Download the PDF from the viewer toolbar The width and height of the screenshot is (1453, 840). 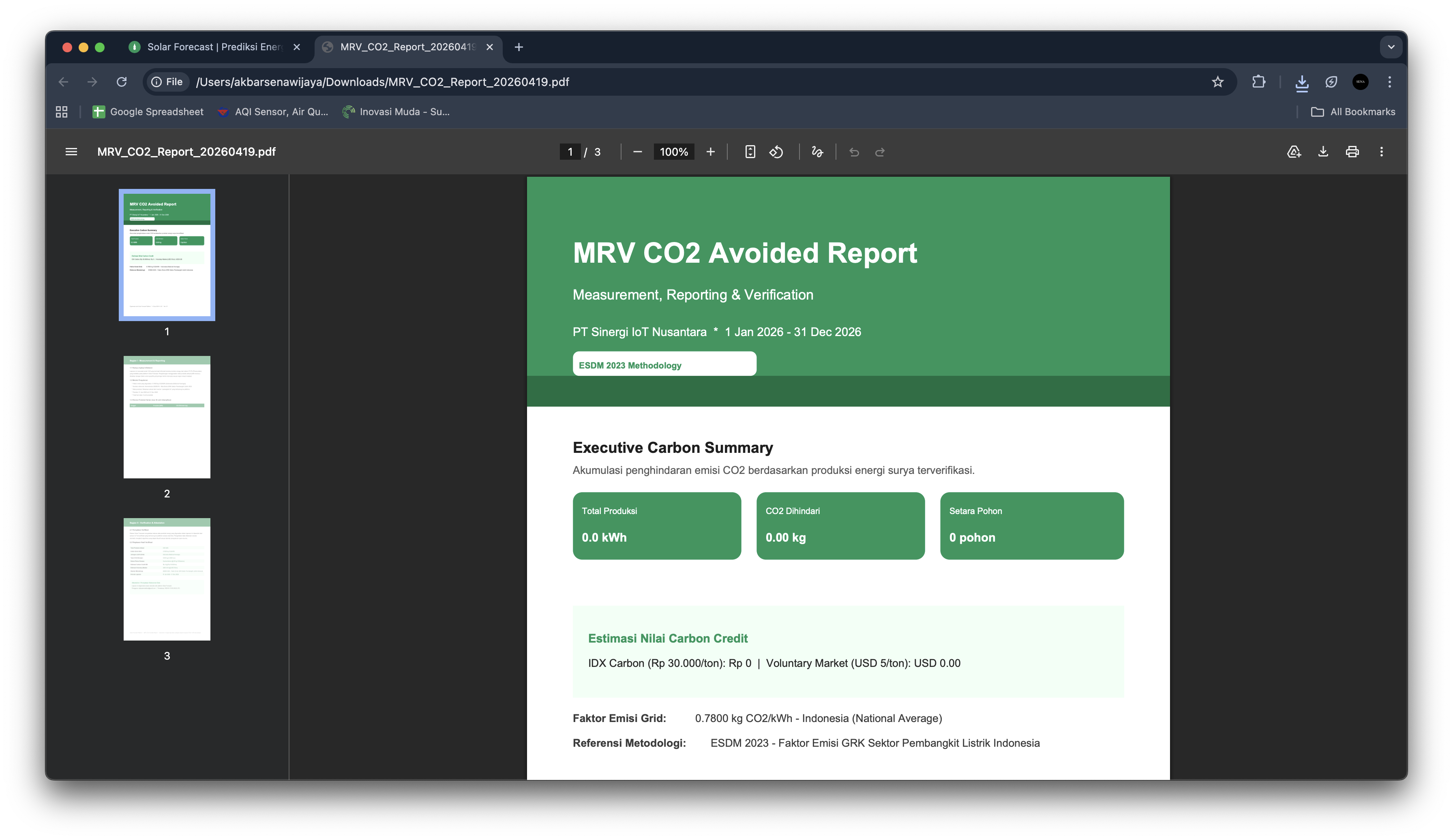(1323, 152)
